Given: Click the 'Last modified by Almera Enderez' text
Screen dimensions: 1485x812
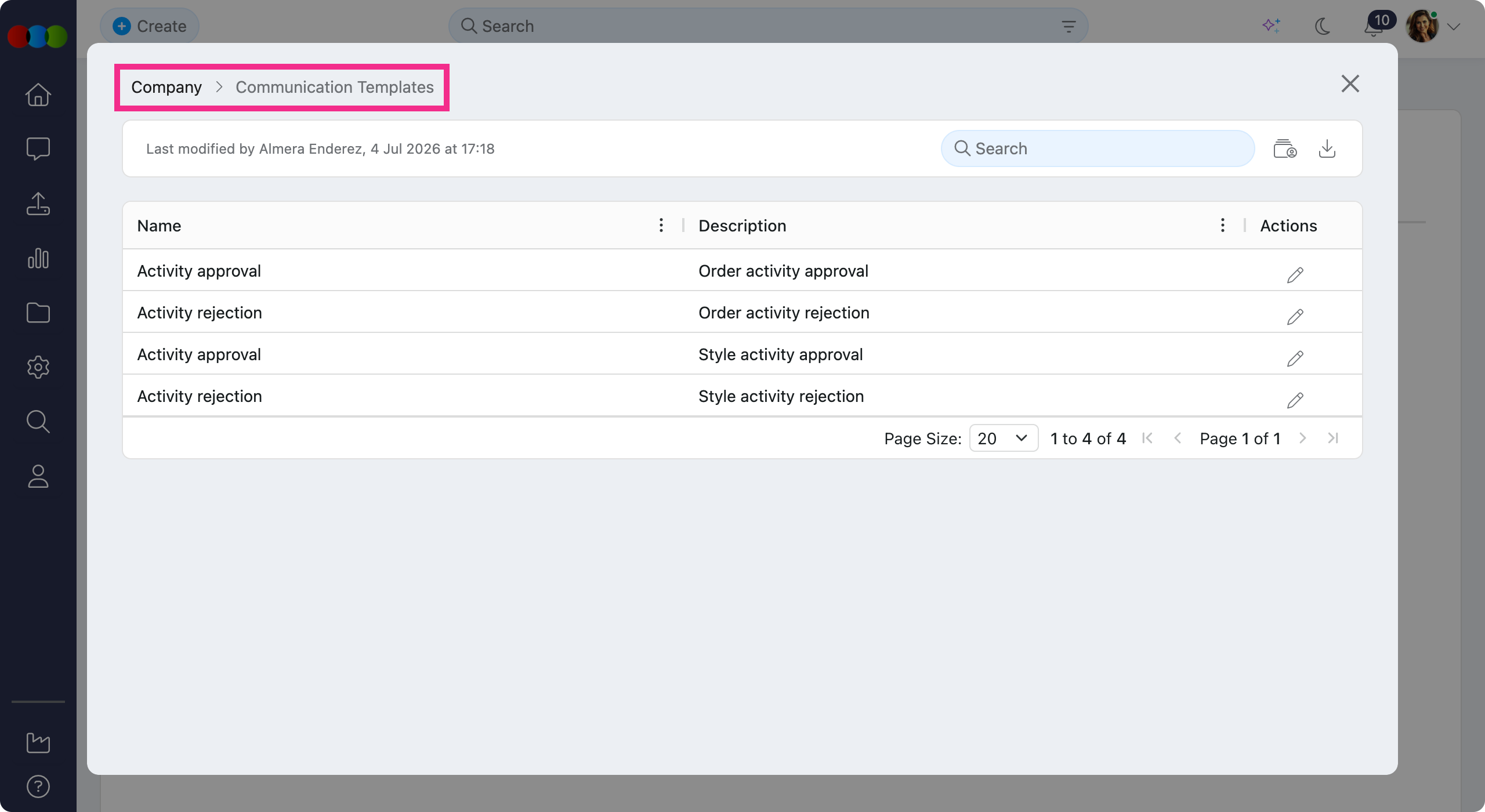Looking at the screenshot, I should tap(320, 149).
